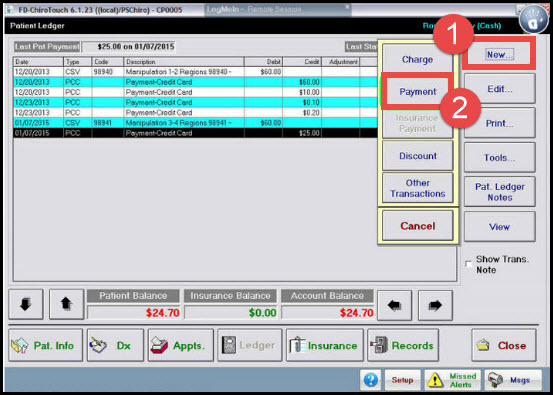The height and width of the screenshot is (395, 553).
Task: Select the 12/20/2013 CSV 98940 row
Action: pyautogui.click(x=195, y=72)
